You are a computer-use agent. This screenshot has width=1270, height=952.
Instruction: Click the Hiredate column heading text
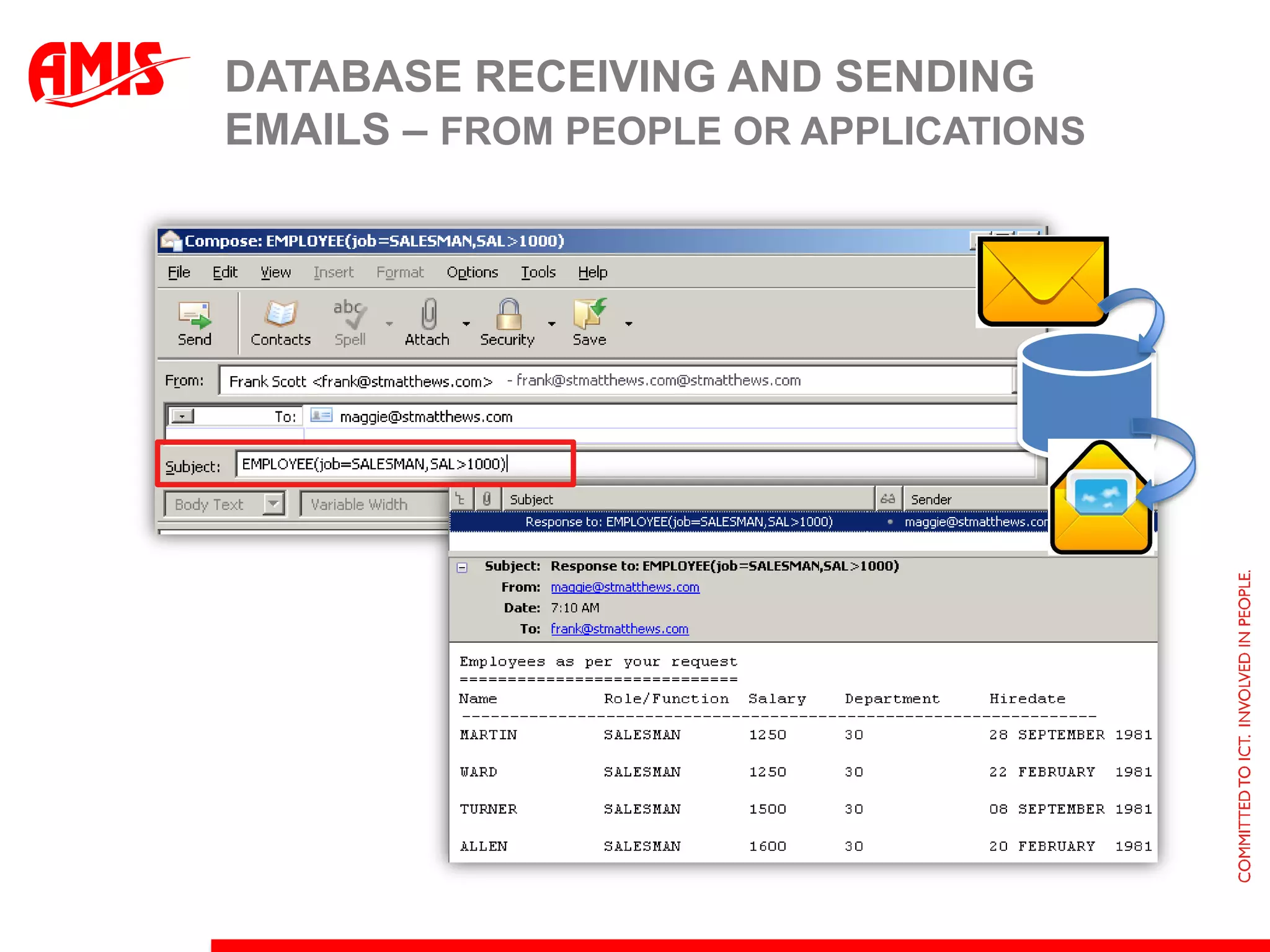[1027, 699]
